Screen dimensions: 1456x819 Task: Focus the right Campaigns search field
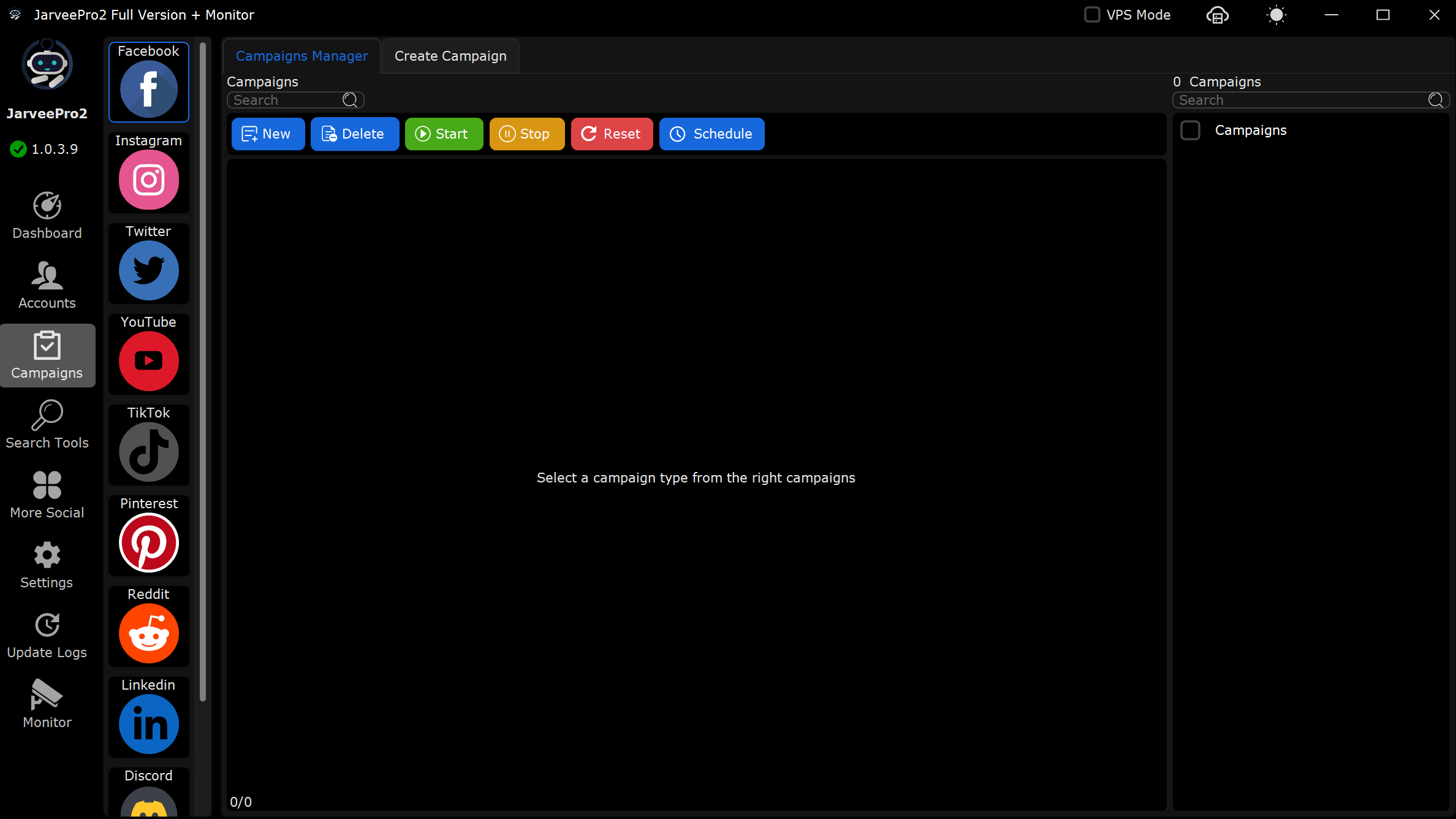1311,100
